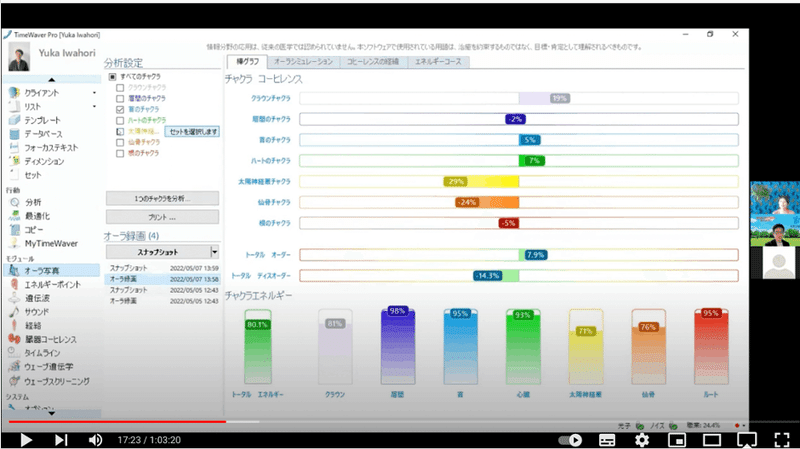Open the セット icon in sidebar
The width and height of the screenshot is (800, 449).
pos(14,175)
